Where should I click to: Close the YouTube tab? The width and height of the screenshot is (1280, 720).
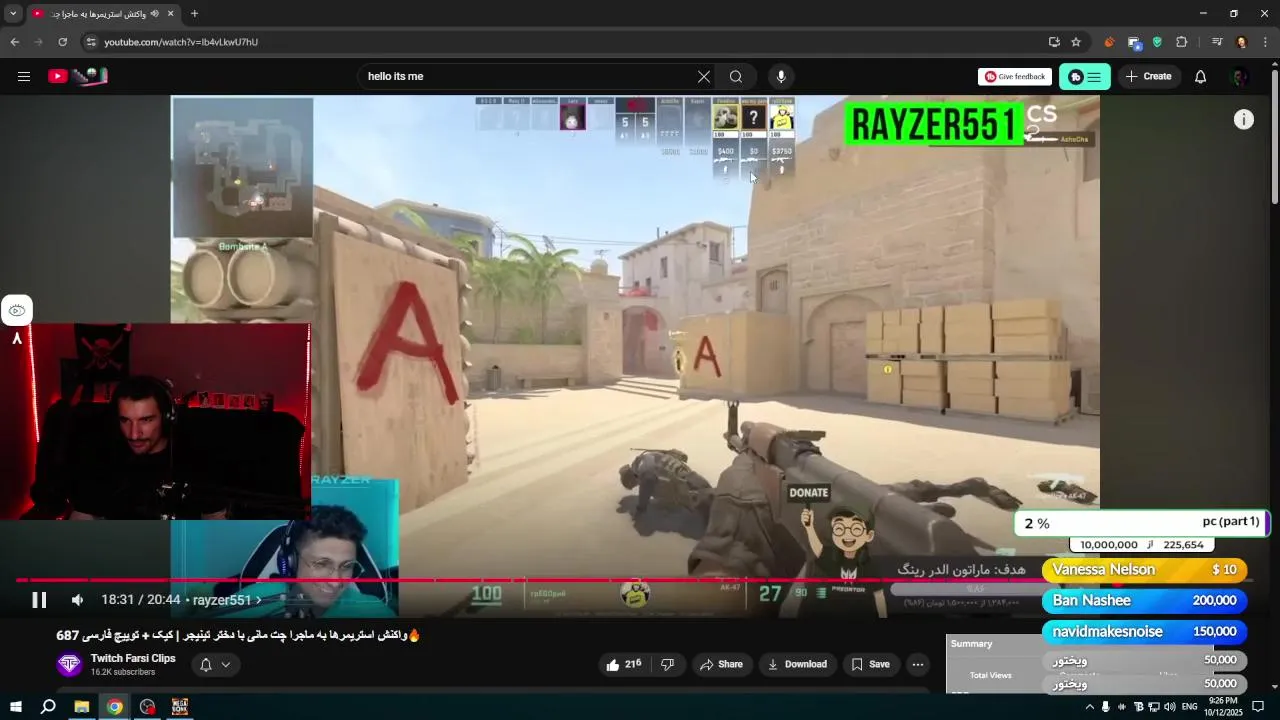point(170,14)
